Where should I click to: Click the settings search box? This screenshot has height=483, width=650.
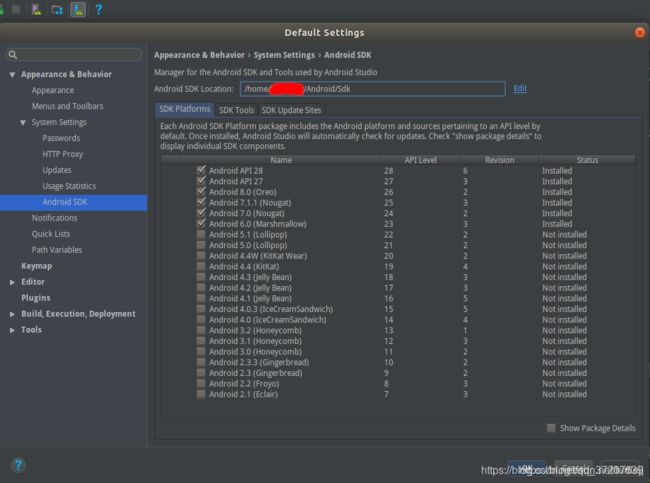point(74,55)
